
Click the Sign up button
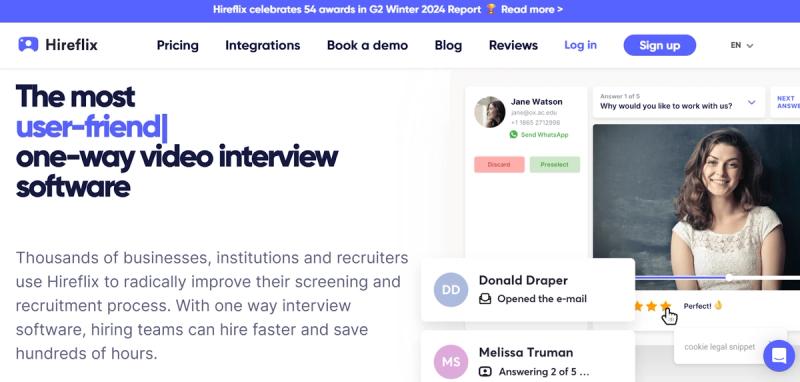(x=660, y=45)
